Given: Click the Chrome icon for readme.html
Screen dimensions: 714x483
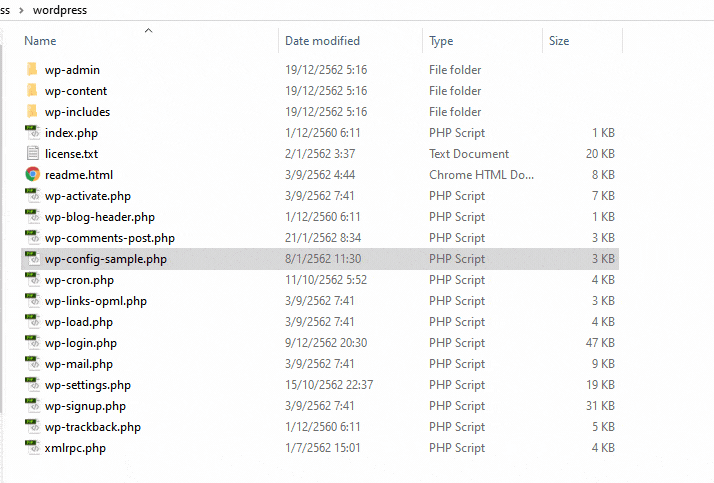Looking at the screenshot, I should (32, 174).
